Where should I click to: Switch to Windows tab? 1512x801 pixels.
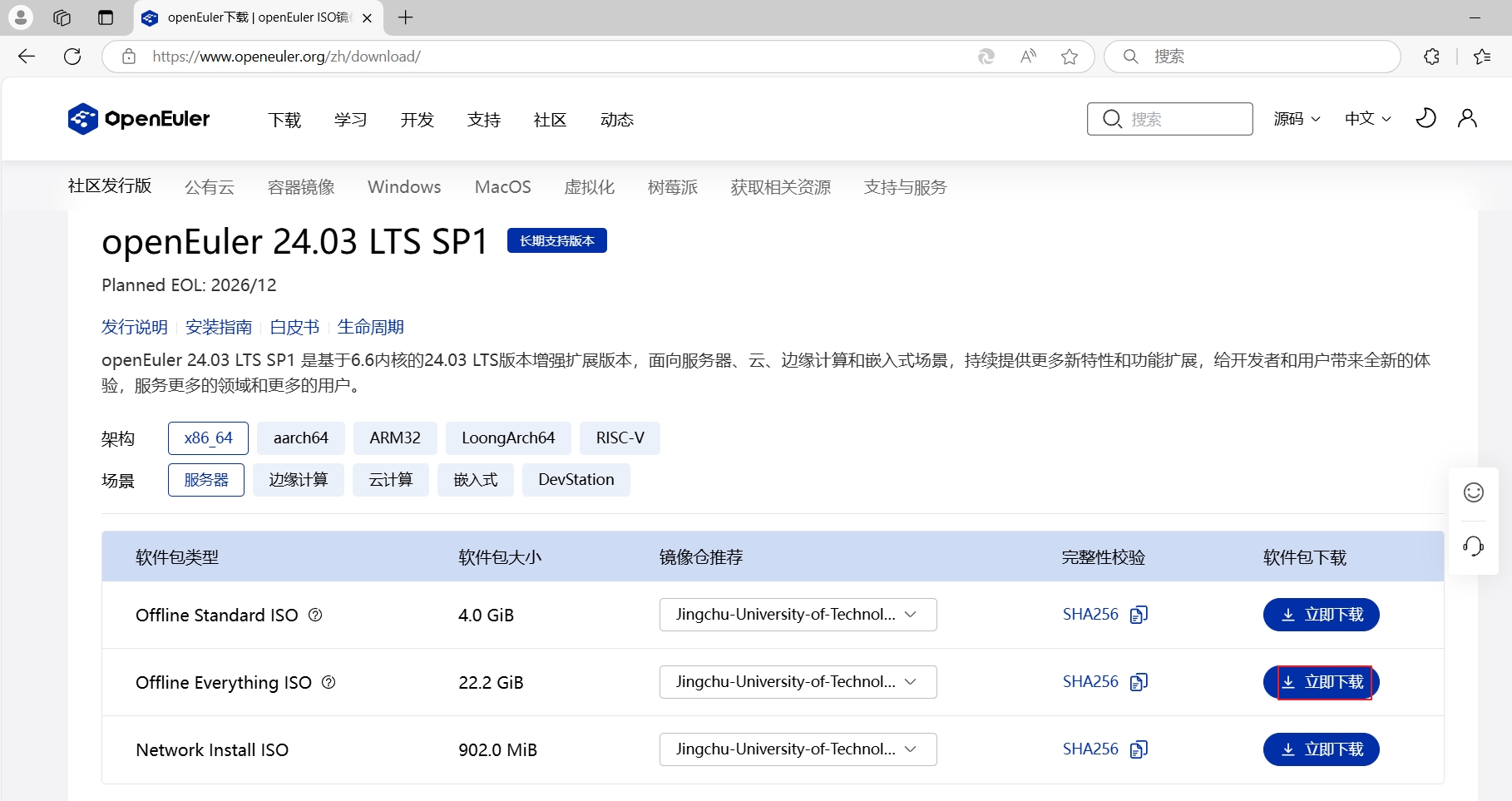click(x=404, y=187)
